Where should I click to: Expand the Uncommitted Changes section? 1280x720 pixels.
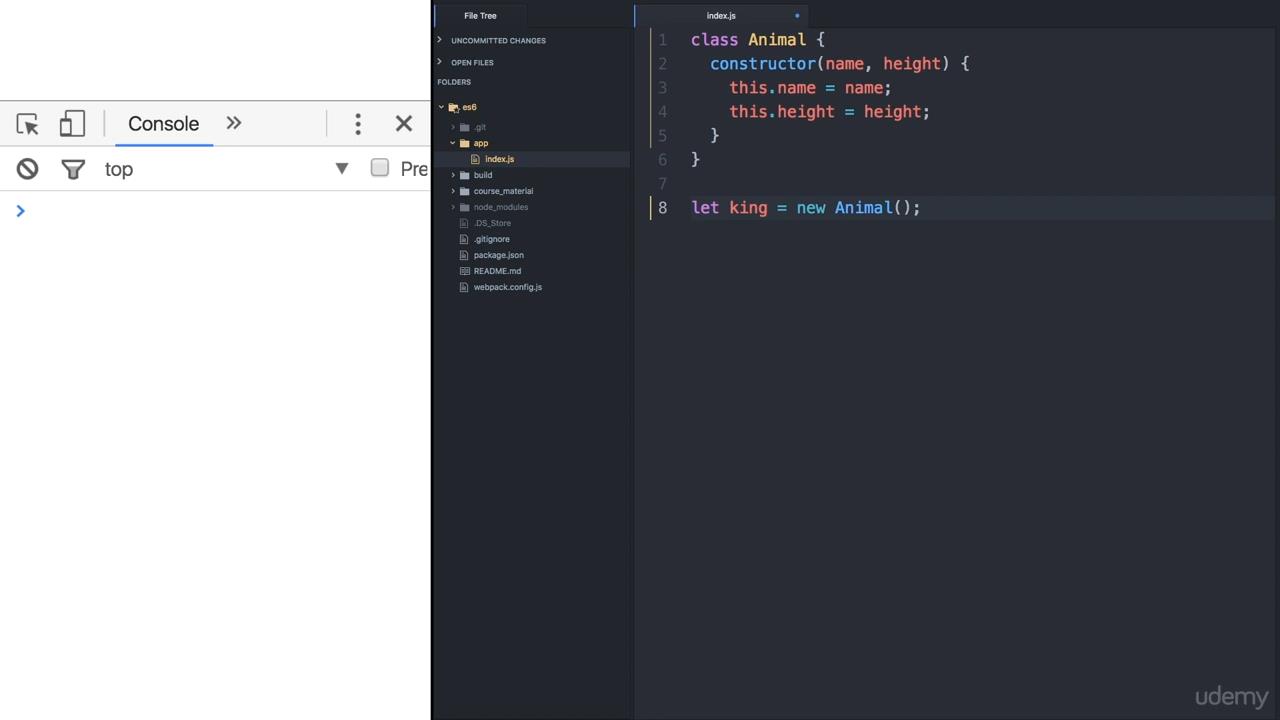[498, 41]
